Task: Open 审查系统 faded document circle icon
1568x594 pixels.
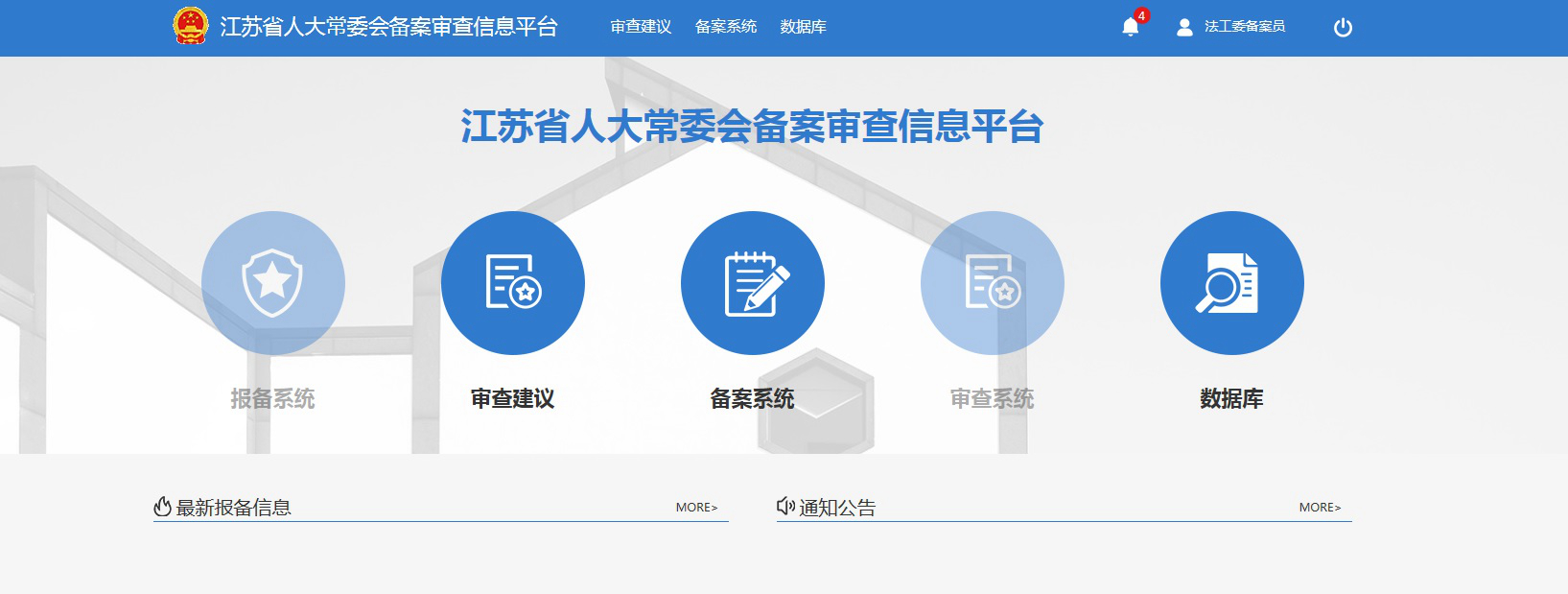Action: tap(993, 283)
